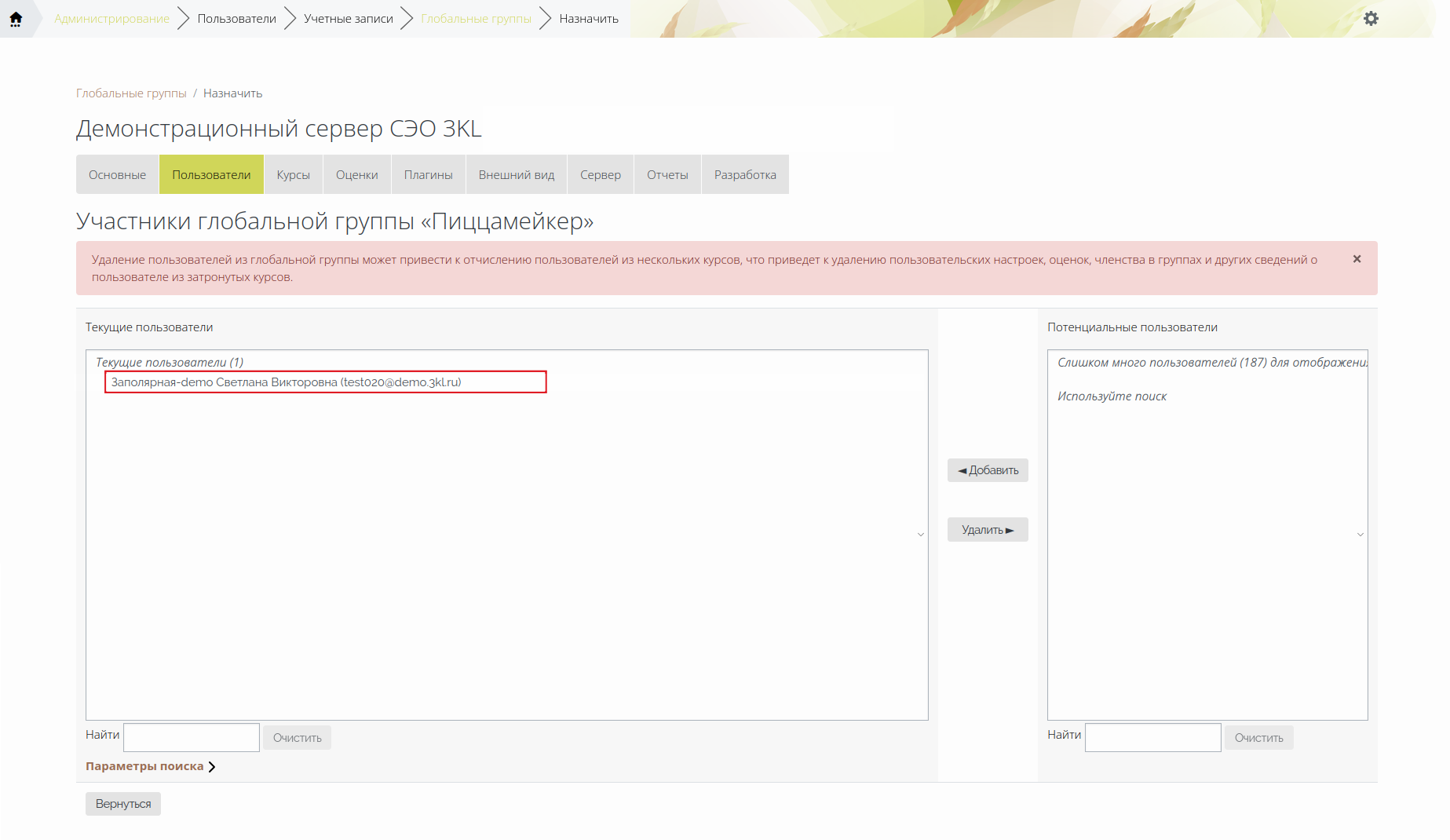Focus the potential users Найти search field
The height and width of the screenshot is (840, 1450).
point(1153,738)
